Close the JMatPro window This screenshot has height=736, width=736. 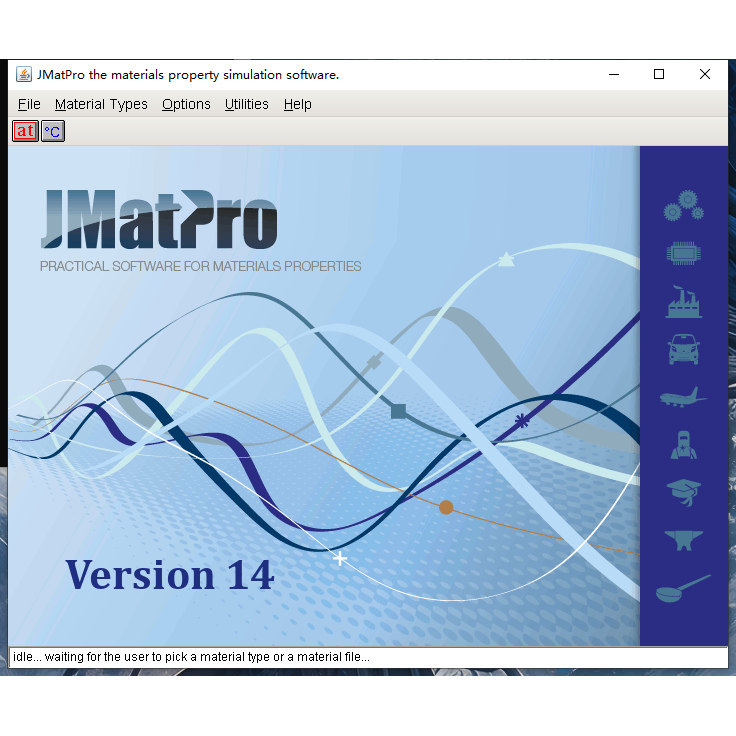pos(705,74)
